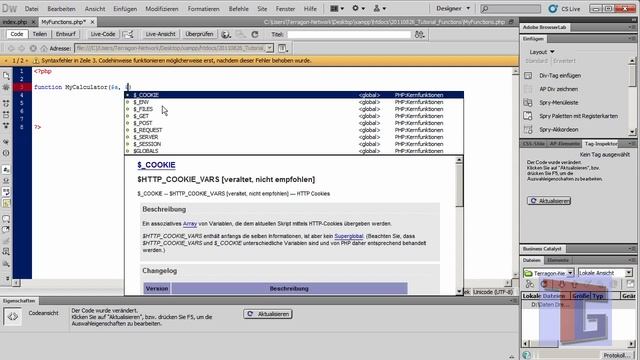
Task: Click Aktualisieren in Eigenschaften panel
Action: [x=268, y=314]
